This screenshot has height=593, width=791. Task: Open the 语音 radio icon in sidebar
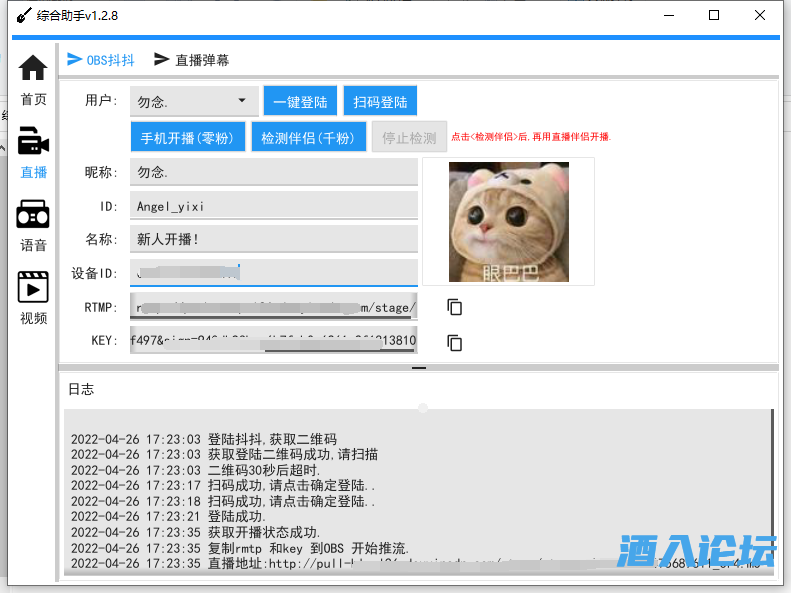tap(33, 214)
